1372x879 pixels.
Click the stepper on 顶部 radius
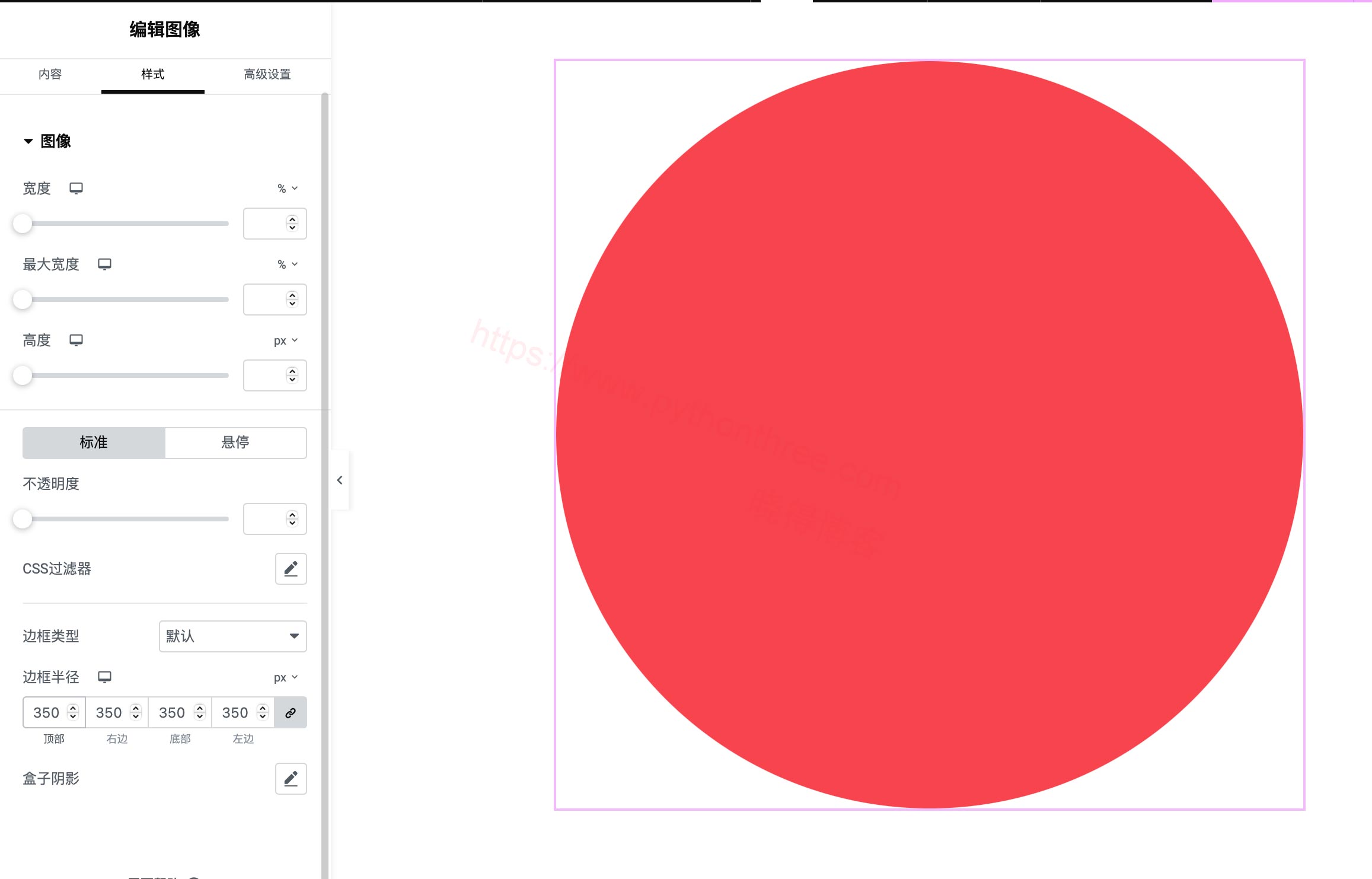[x=73, y=712]
